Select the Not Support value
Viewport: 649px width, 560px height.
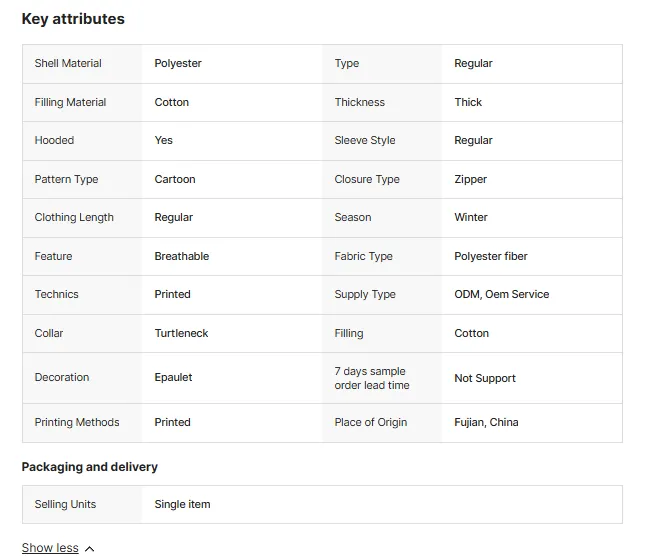pos(485,378)
